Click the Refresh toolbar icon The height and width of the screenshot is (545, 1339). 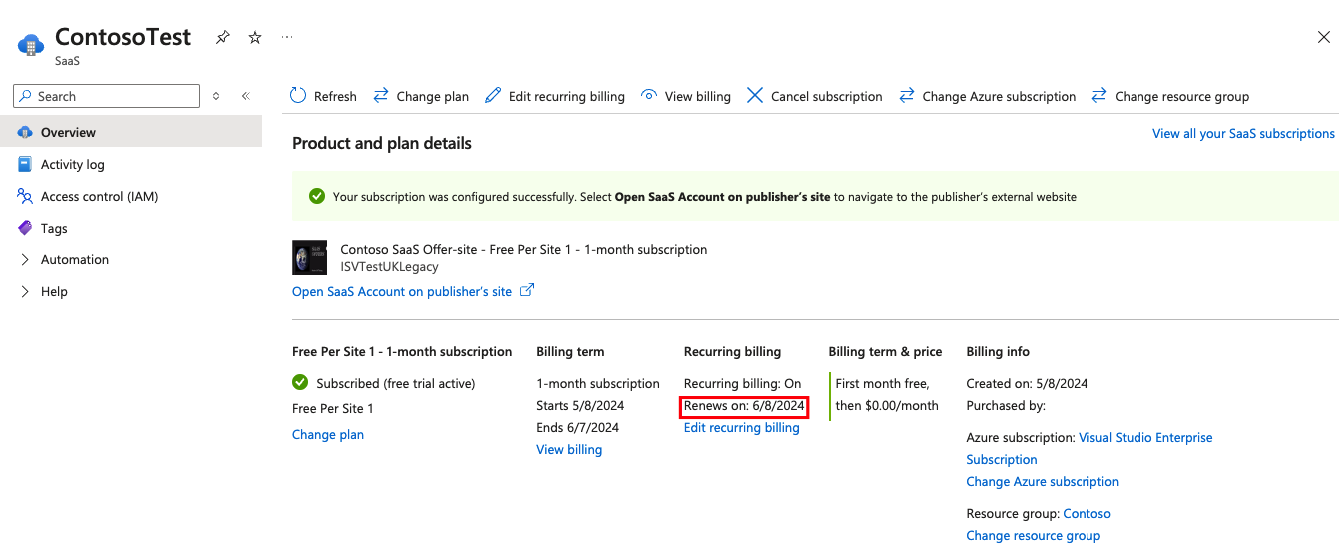coord(298,96)
